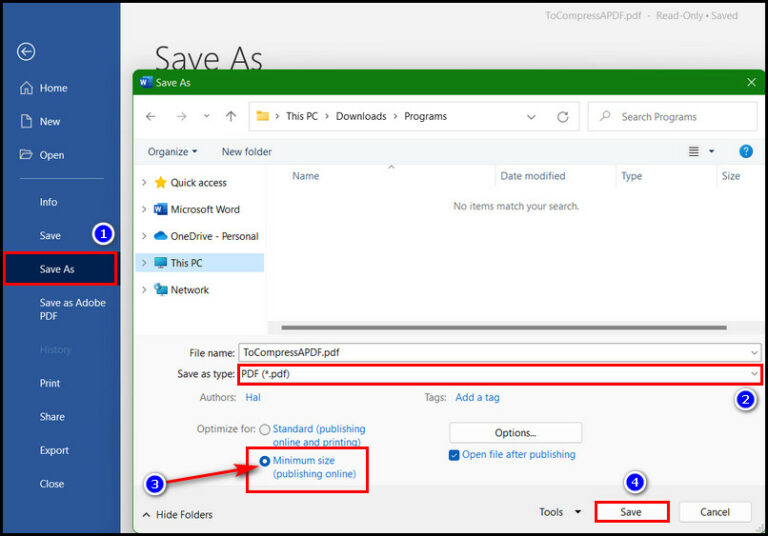Go forward using the dialog's right arrow
The image size is (768, 536).
(x=182, y=117)
